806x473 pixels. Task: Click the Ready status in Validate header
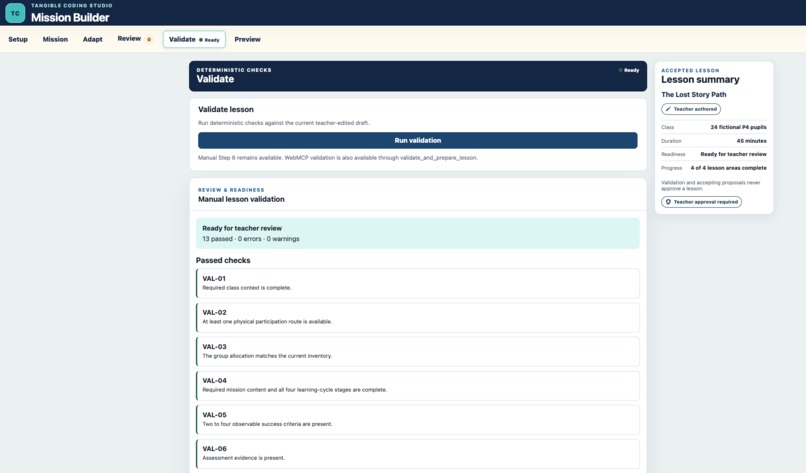[629, 70]
